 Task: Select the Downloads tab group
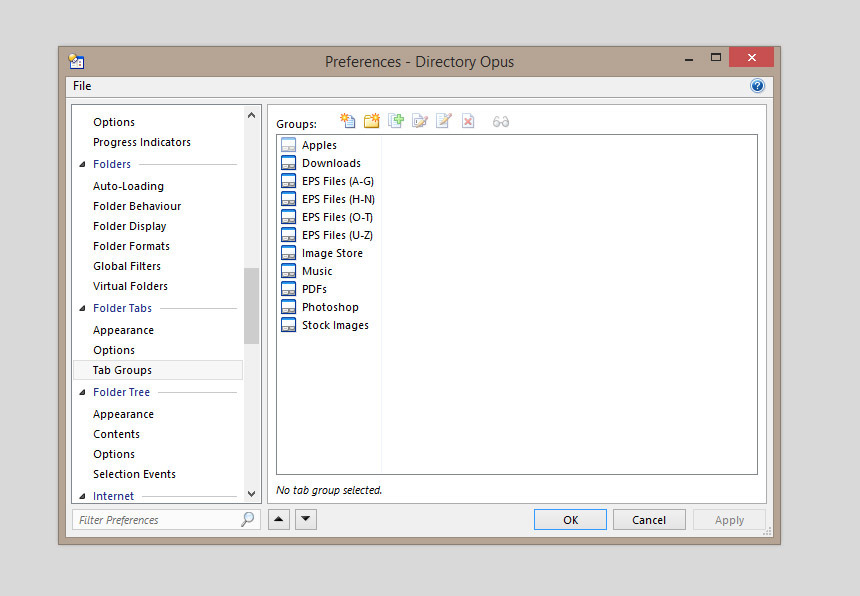[x=331, y=163]
